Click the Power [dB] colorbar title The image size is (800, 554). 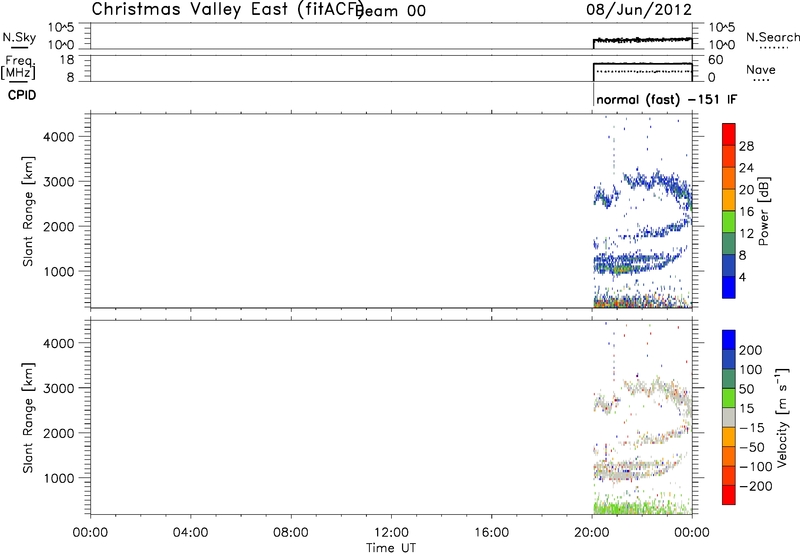[x=763, y=211]
